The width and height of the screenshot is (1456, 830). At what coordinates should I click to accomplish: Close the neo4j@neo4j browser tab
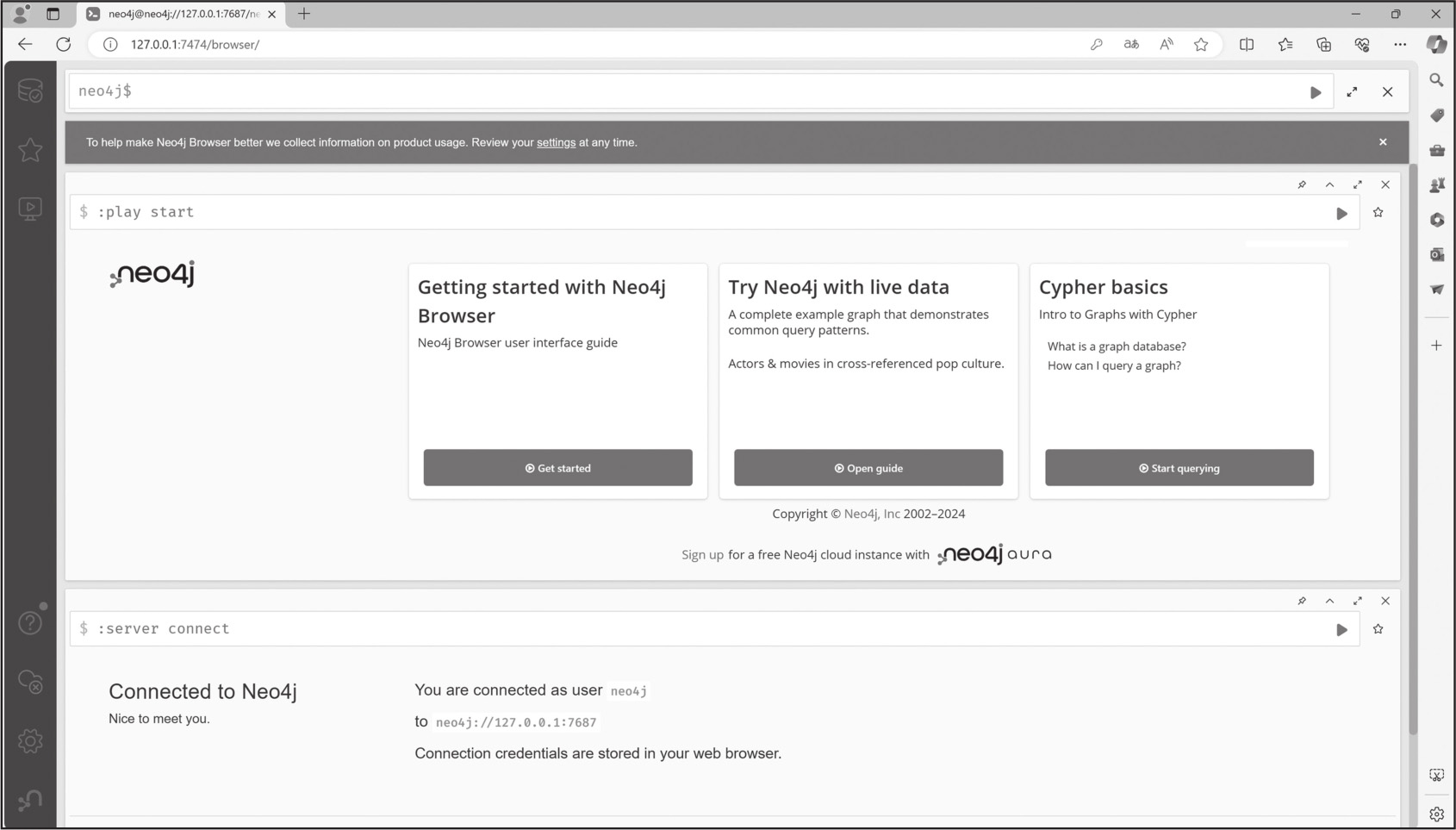[272, 15]
